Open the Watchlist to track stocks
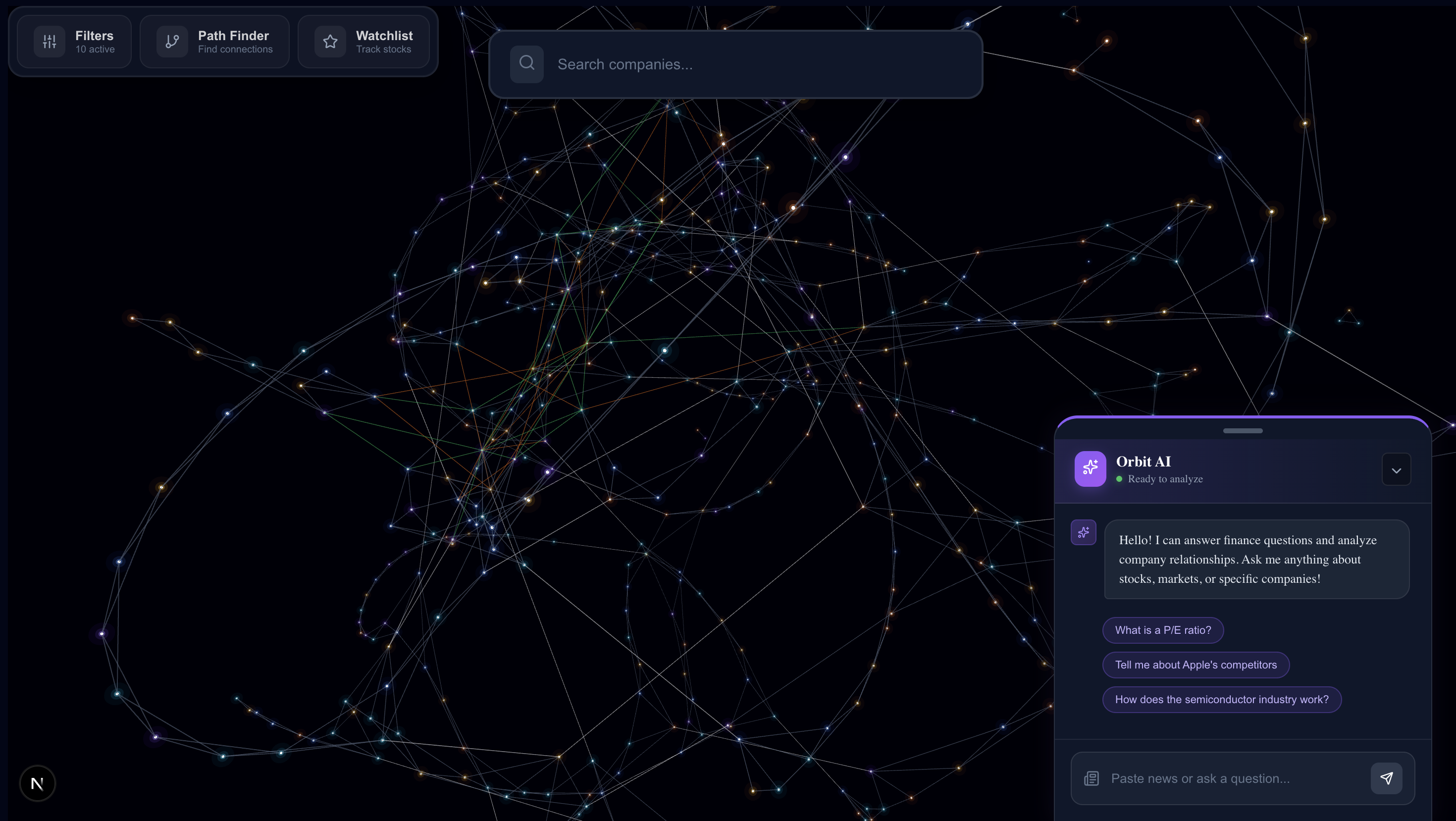The height and width of the screenshot is (821, 1456). 383,41
